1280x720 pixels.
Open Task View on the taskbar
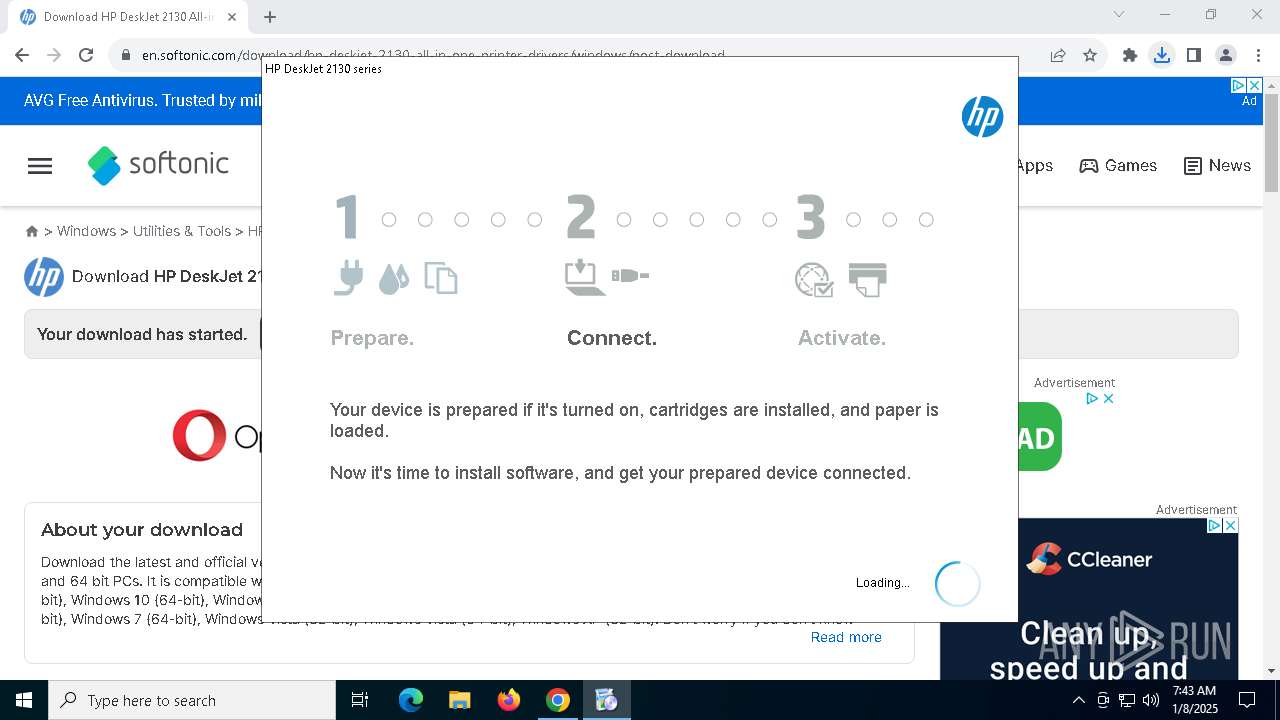click(x=360, y=700)
